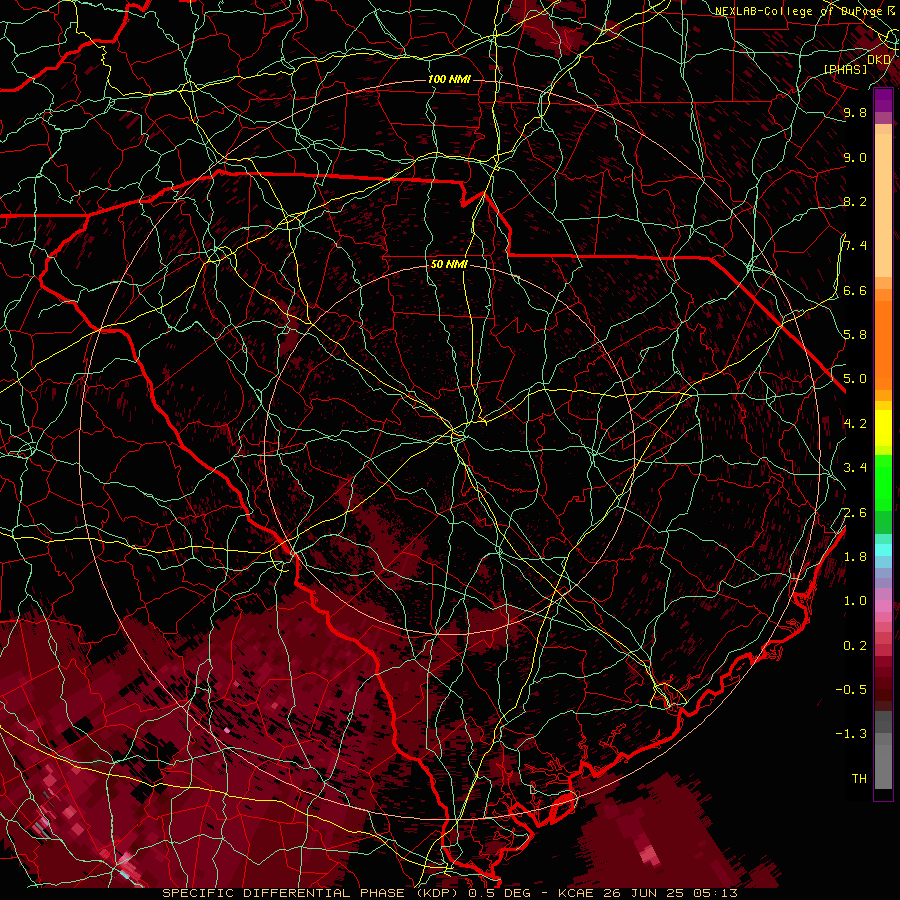
Task: Click the 6.6 value on the color scale
Action: coord(855,290)
